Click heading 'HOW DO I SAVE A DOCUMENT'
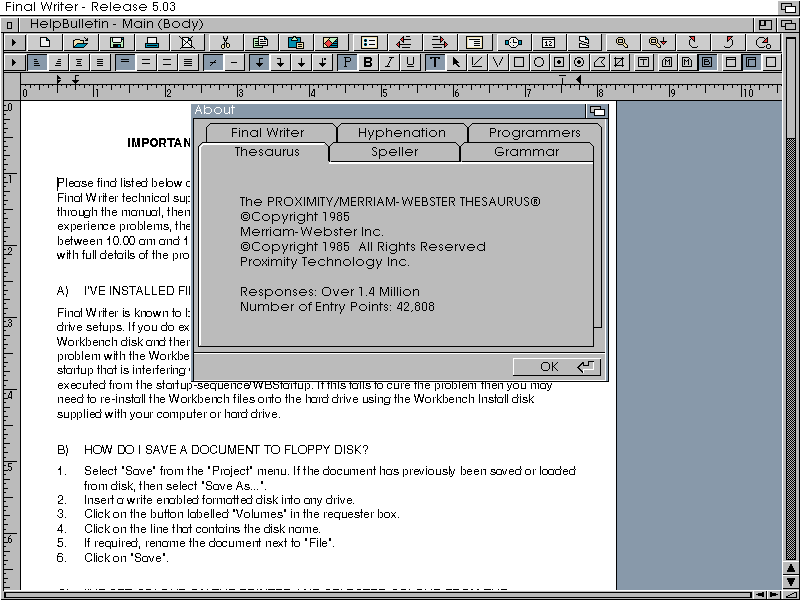This screenshot has width=800, height=600. point(226,449)
